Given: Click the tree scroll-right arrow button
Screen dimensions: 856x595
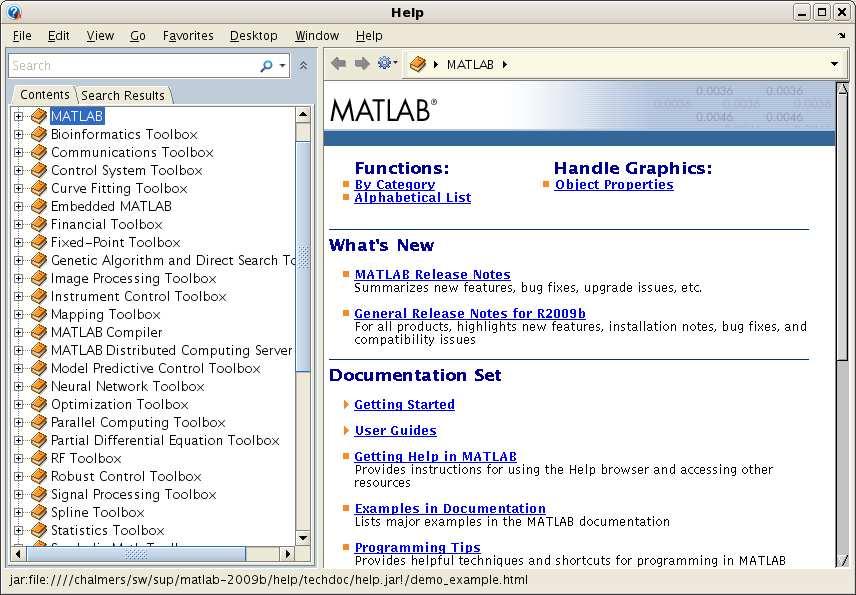Looking at the screenshot, I should pyautogui.click(x=288, y=554).
